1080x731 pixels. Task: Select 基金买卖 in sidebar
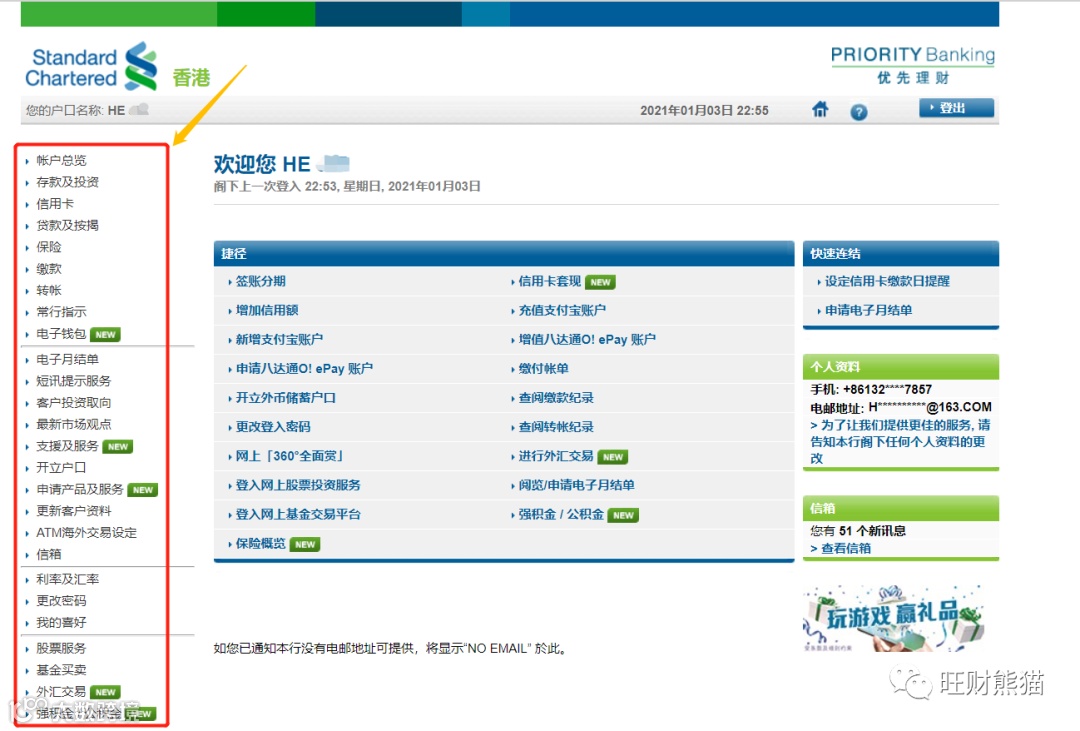click(x=61, y=670)
